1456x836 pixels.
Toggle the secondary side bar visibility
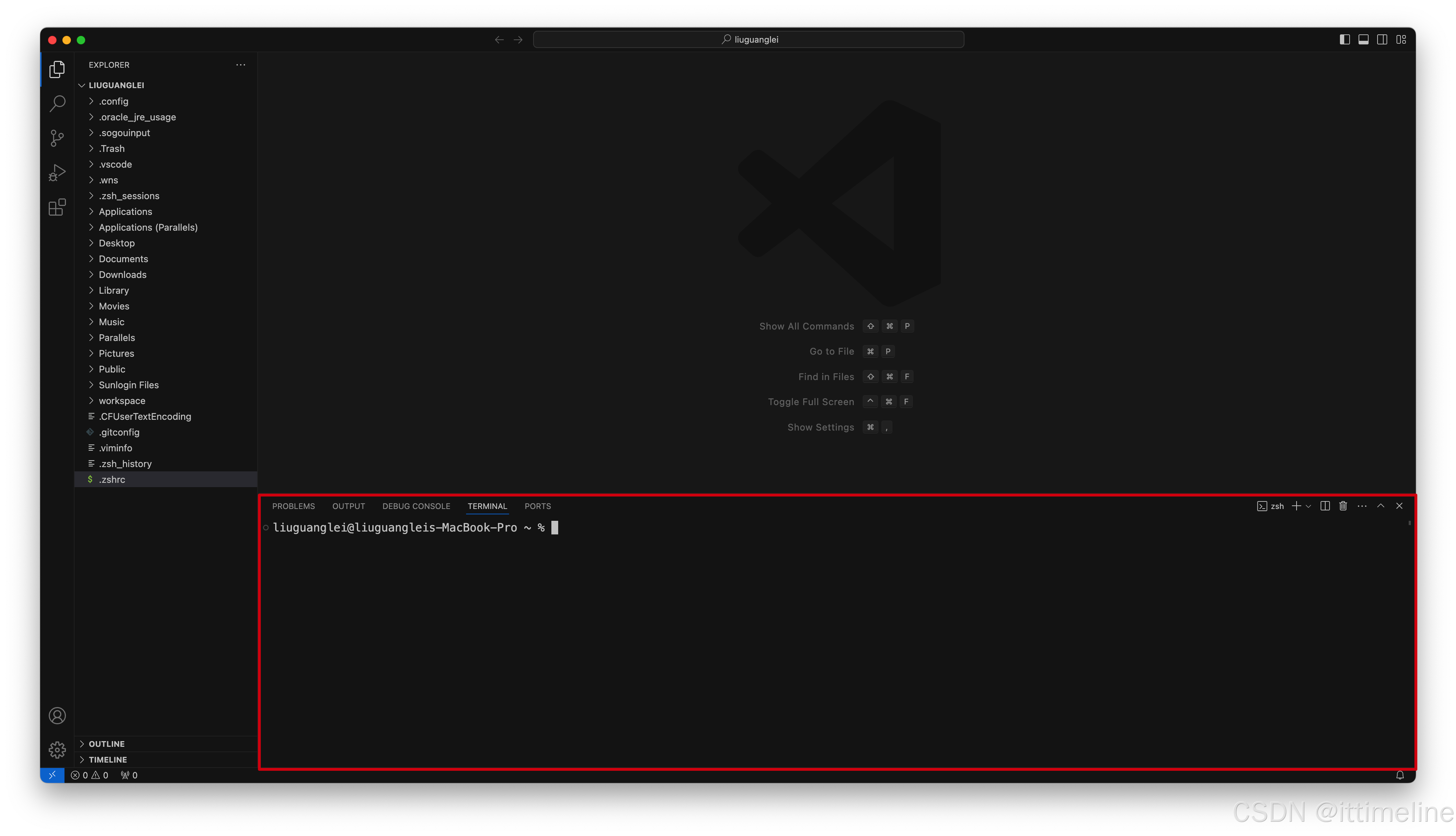click(1382, 40)
